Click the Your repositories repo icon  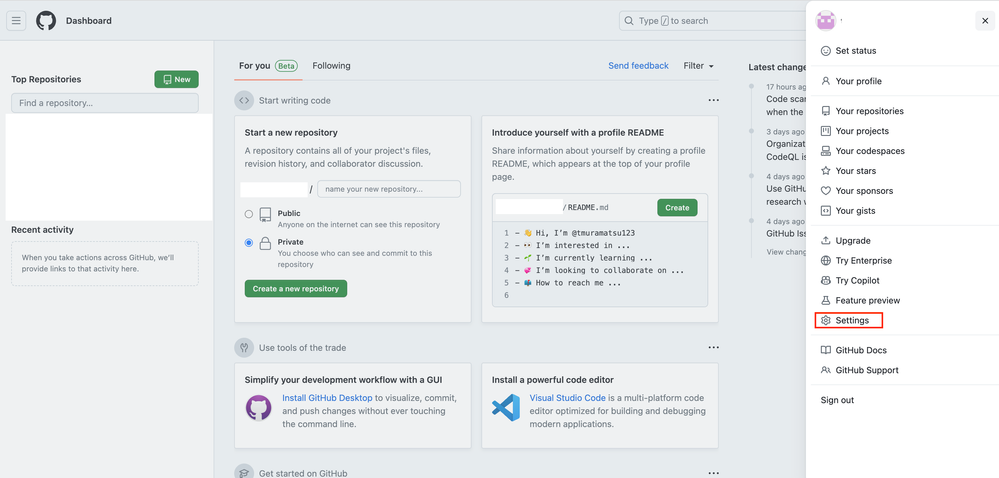coord(826,111)
